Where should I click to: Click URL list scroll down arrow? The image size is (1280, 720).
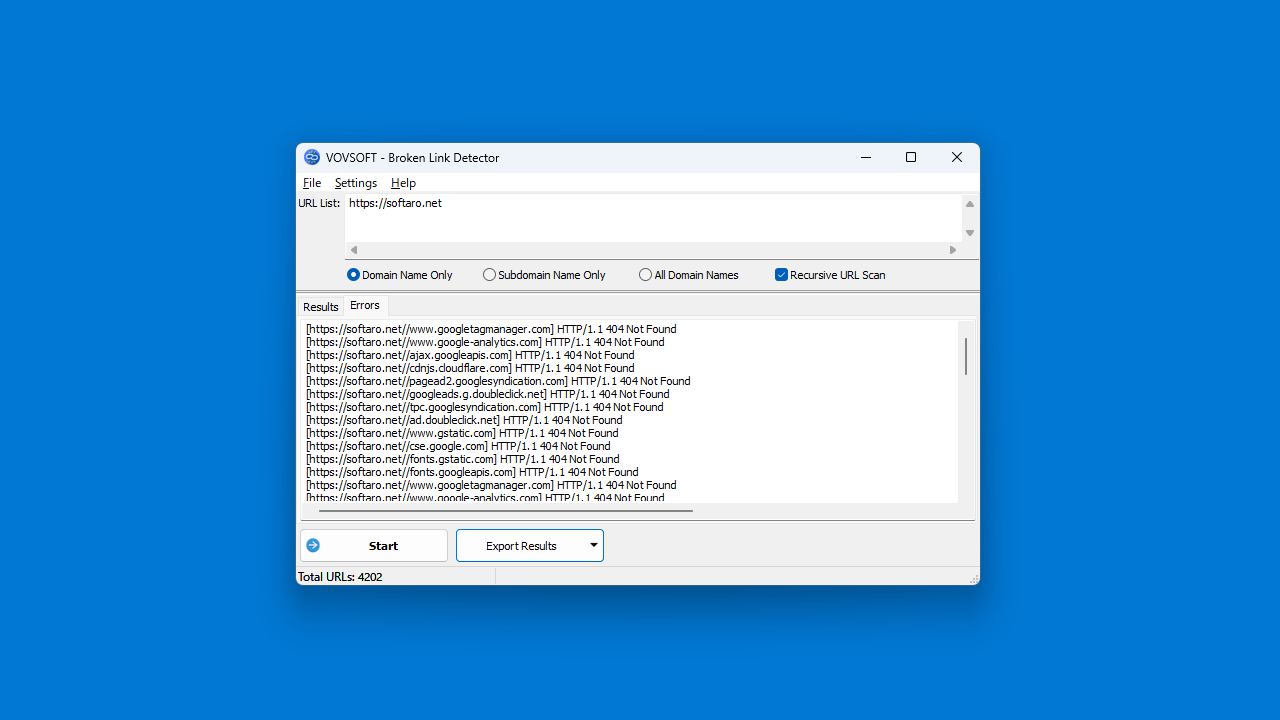(x=970, y=232)
